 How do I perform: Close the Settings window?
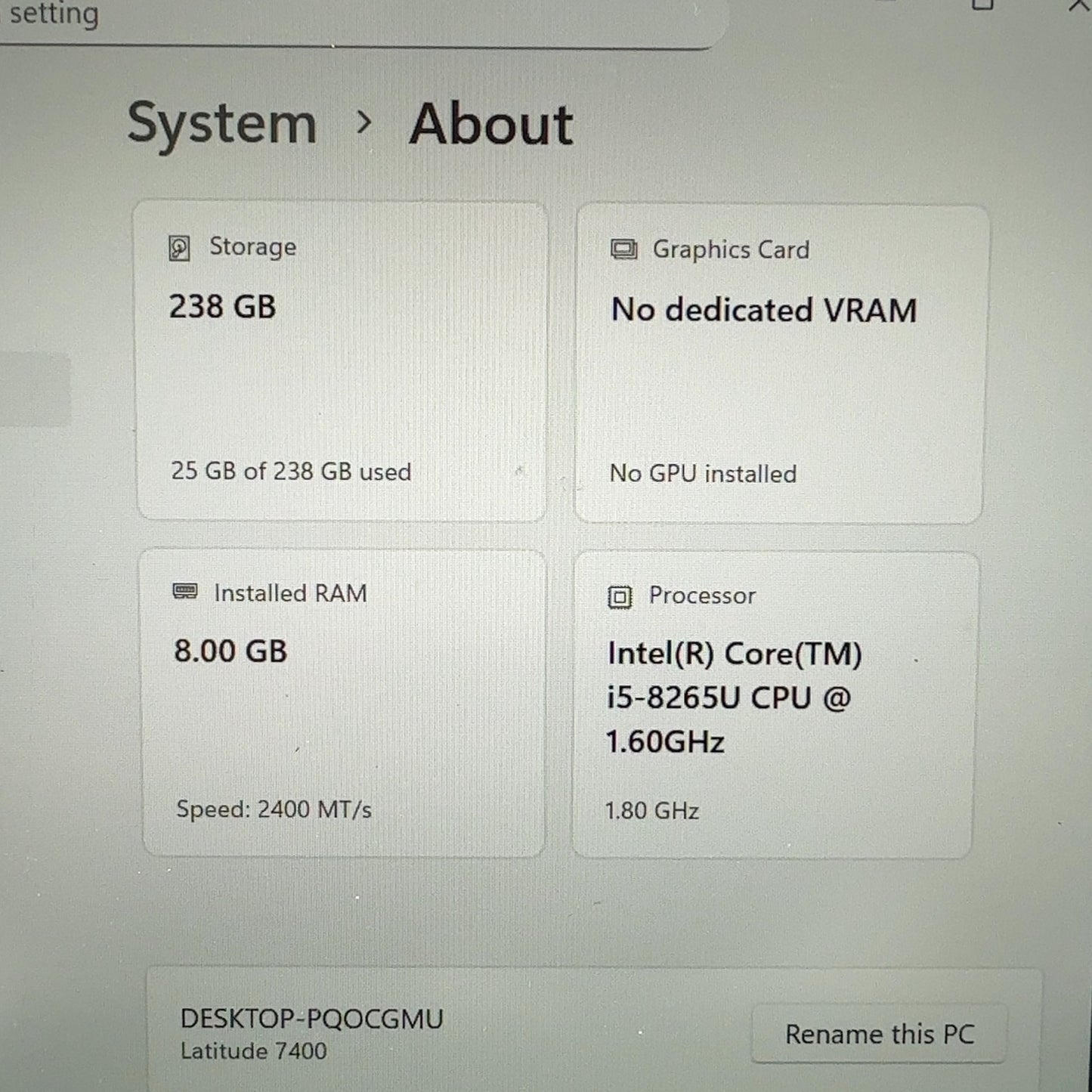[1078, 6]
